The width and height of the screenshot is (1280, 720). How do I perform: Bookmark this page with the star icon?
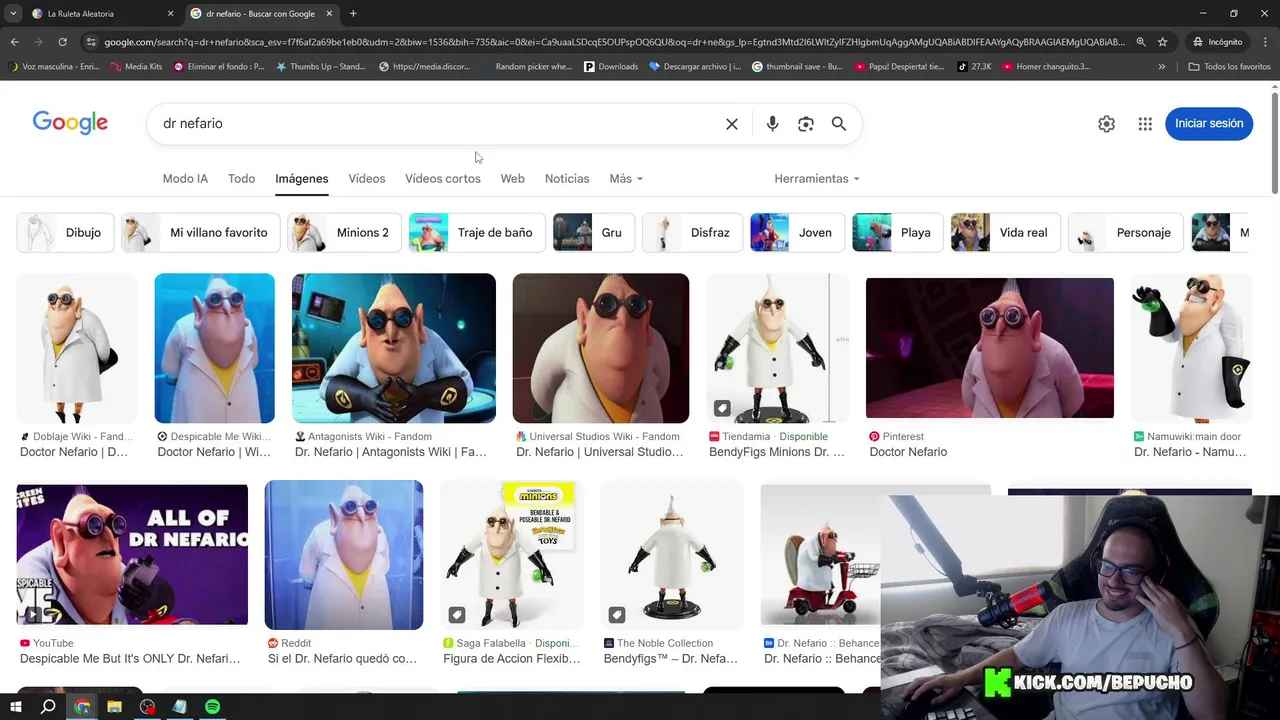tap(1162, 42)
